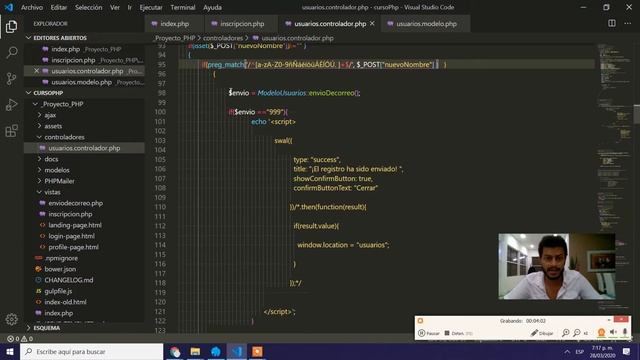Open the Windows notification center

627,351
